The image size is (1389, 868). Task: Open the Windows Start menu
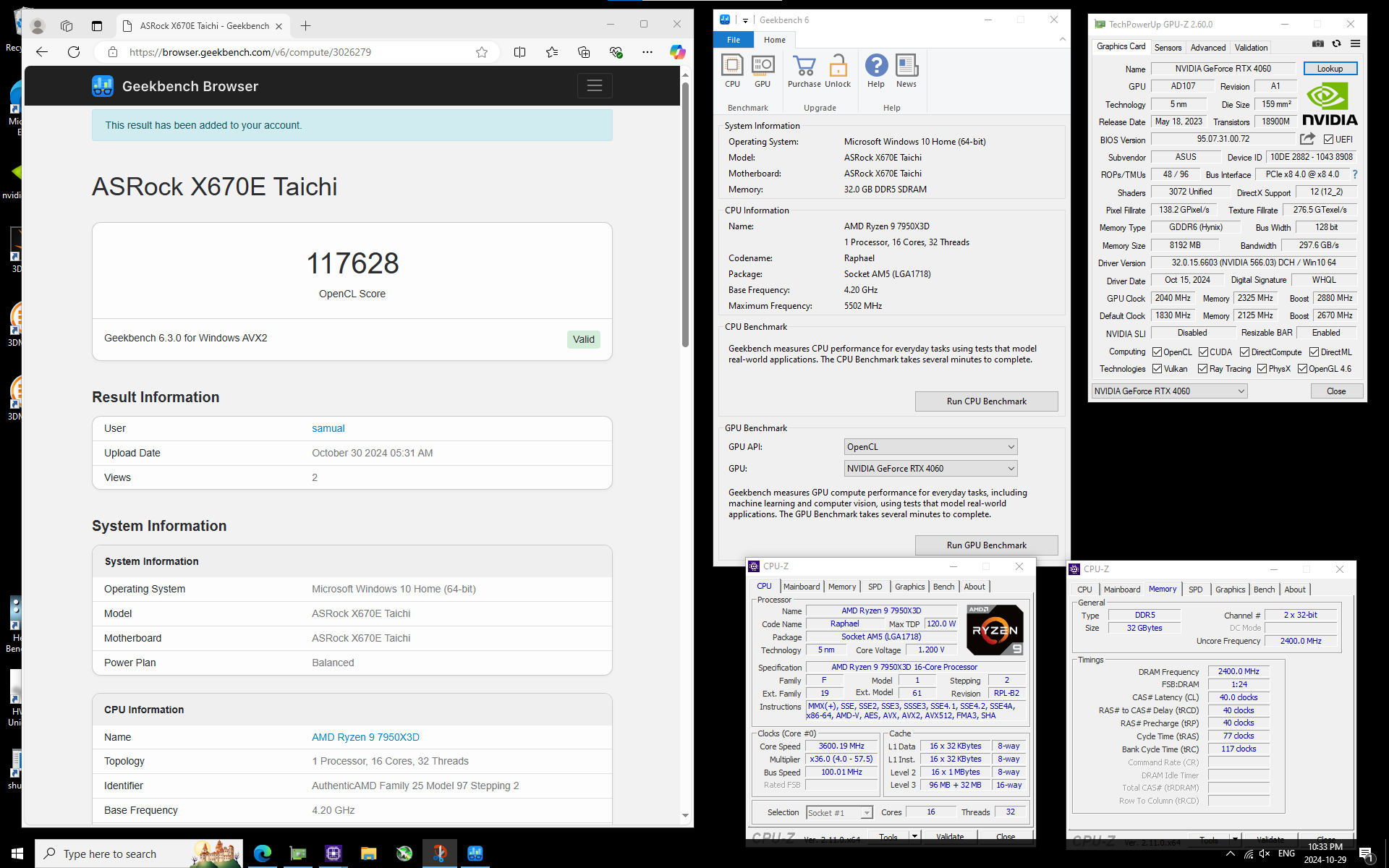[x=17, y=854]
